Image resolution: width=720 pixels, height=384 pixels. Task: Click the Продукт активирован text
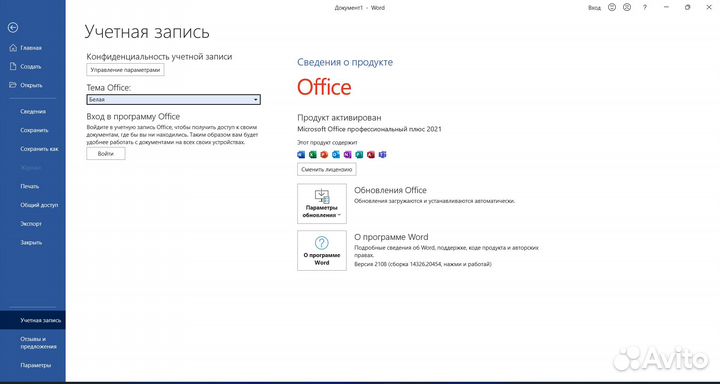point(339,118)
